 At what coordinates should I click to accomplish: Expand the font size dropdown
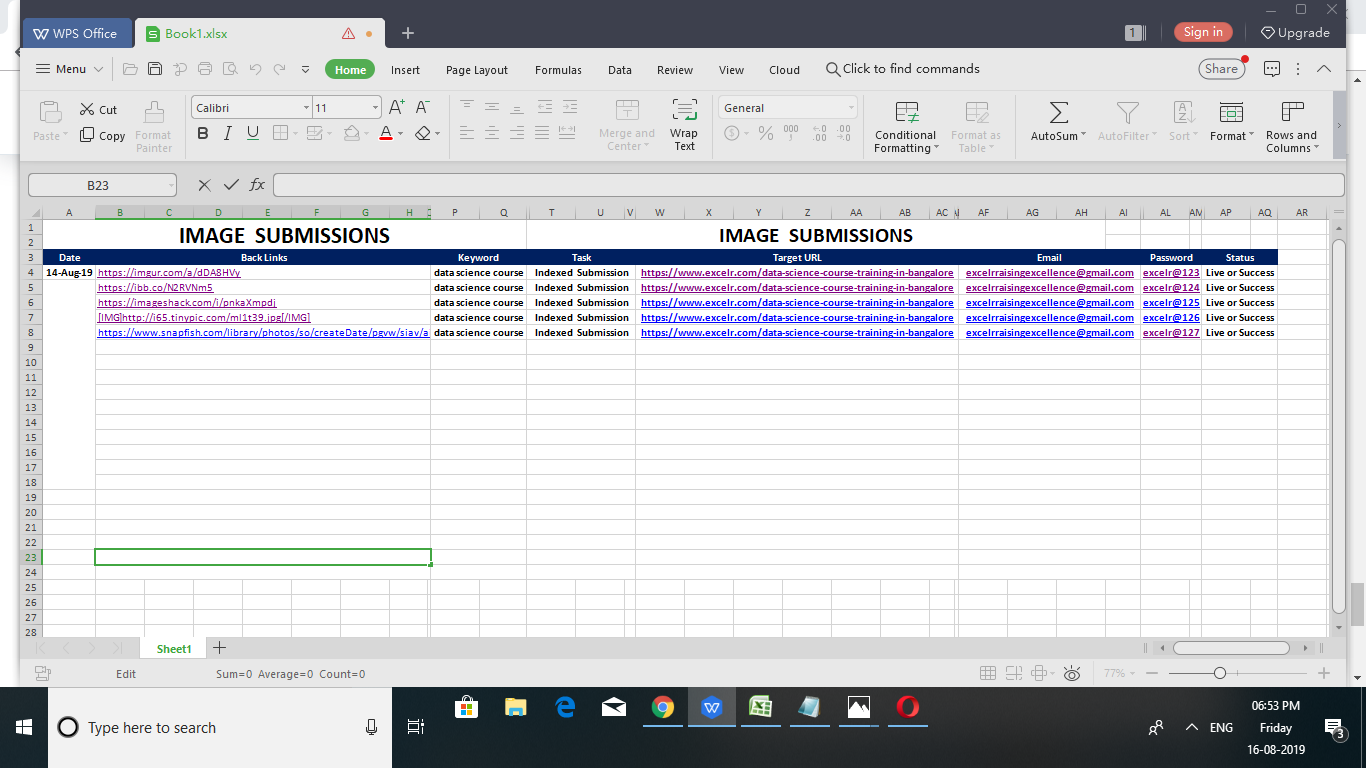[375, 108]
